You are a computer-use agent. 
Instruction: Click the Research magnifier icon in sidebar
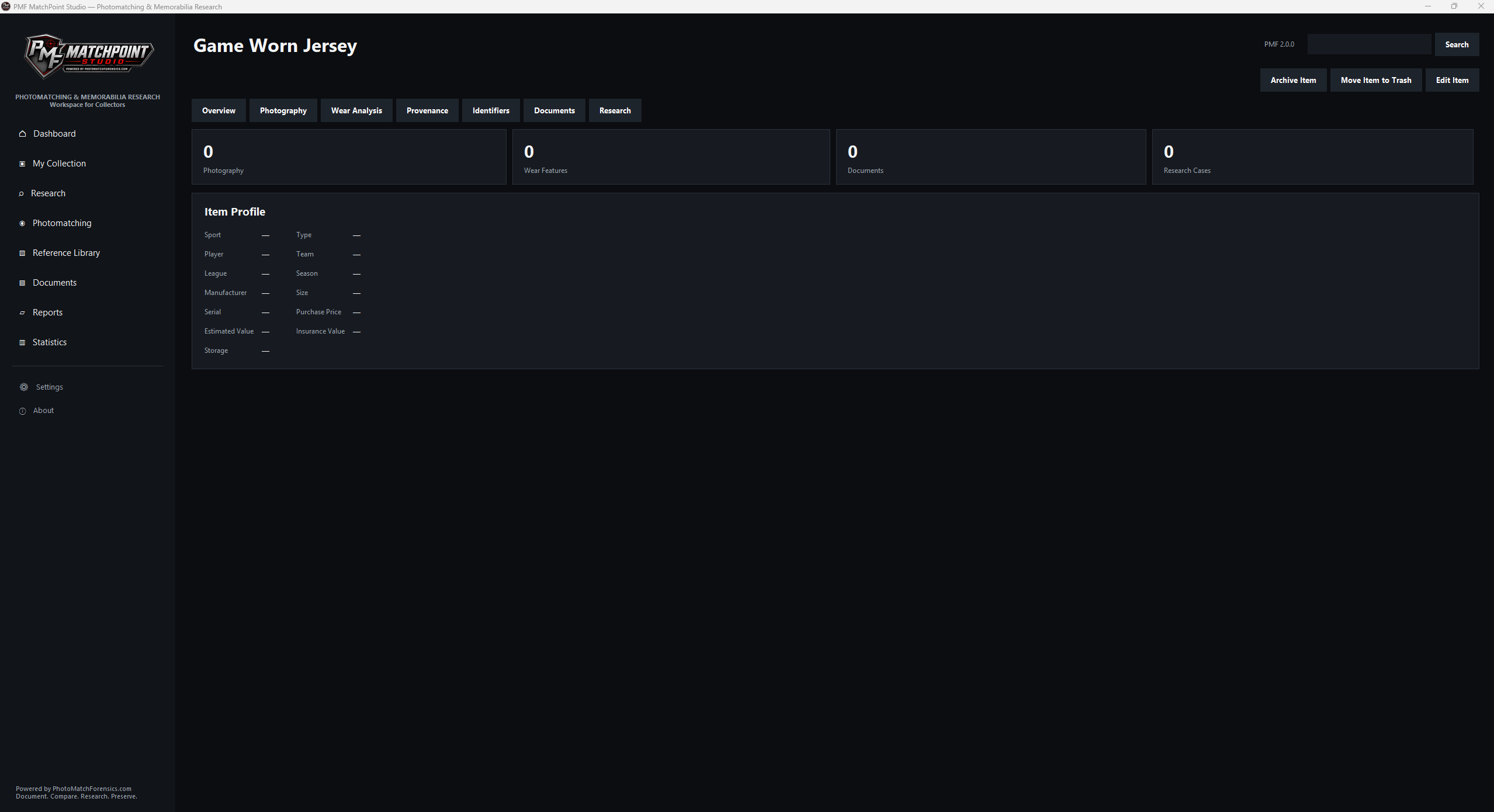pyautogui.click(x=21, y=193)
